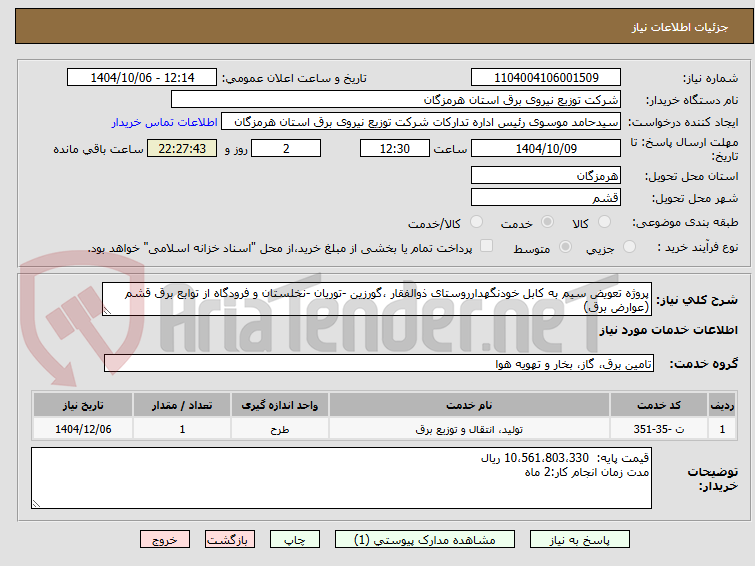Screen dimensions: 755x566
Task: Click the unit cell طرح
Action: pyautogui.click(x=280, y=429)
